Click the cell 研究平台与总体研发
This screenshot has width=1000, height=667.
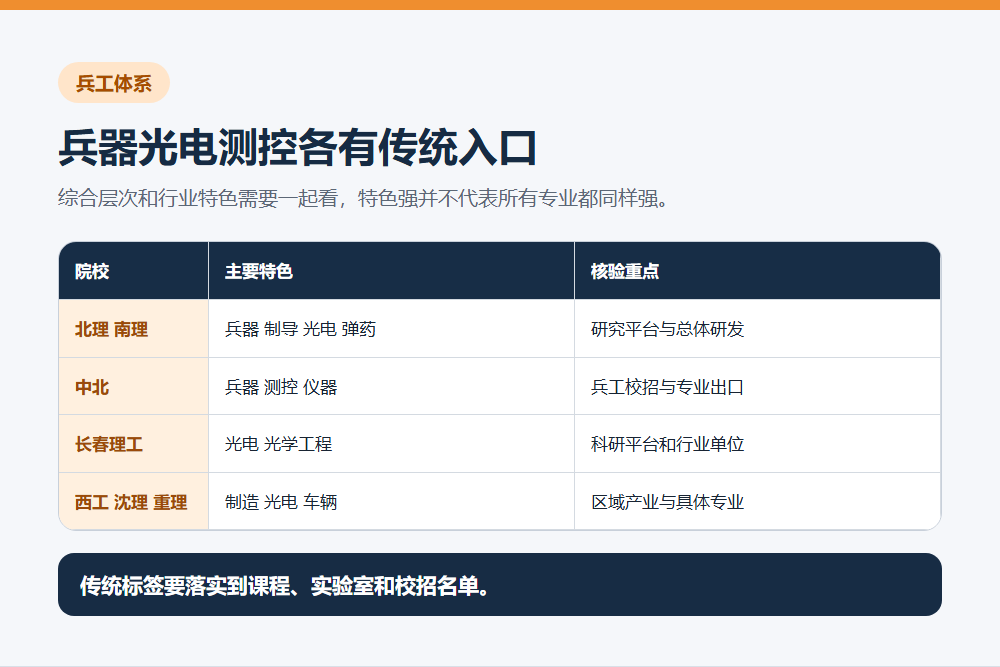tap(758, 329)
